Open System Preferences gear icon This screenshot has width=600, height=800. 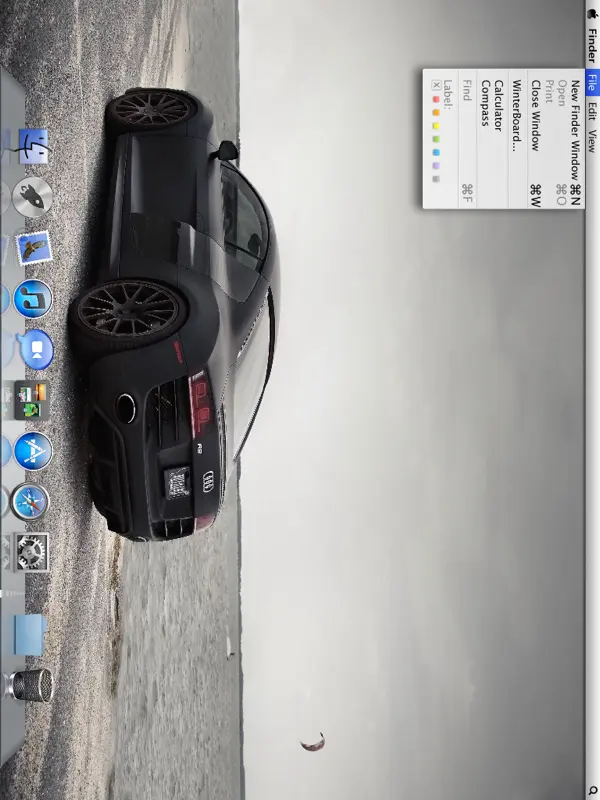pyautogui.click(x=33, y=551)
